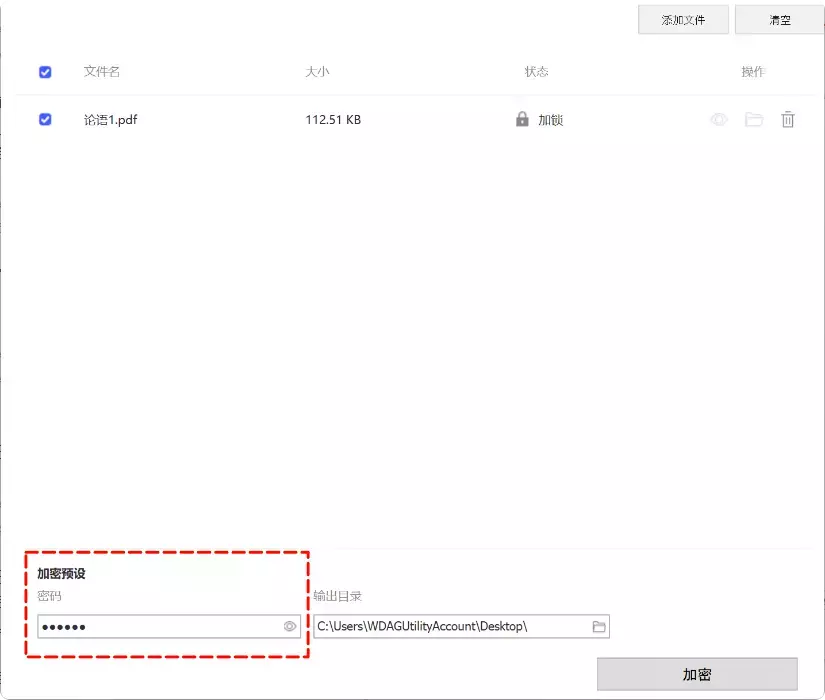Click the 状态 column header
Viewport: 825px width, 700px height.
click(x=536, y=72)
